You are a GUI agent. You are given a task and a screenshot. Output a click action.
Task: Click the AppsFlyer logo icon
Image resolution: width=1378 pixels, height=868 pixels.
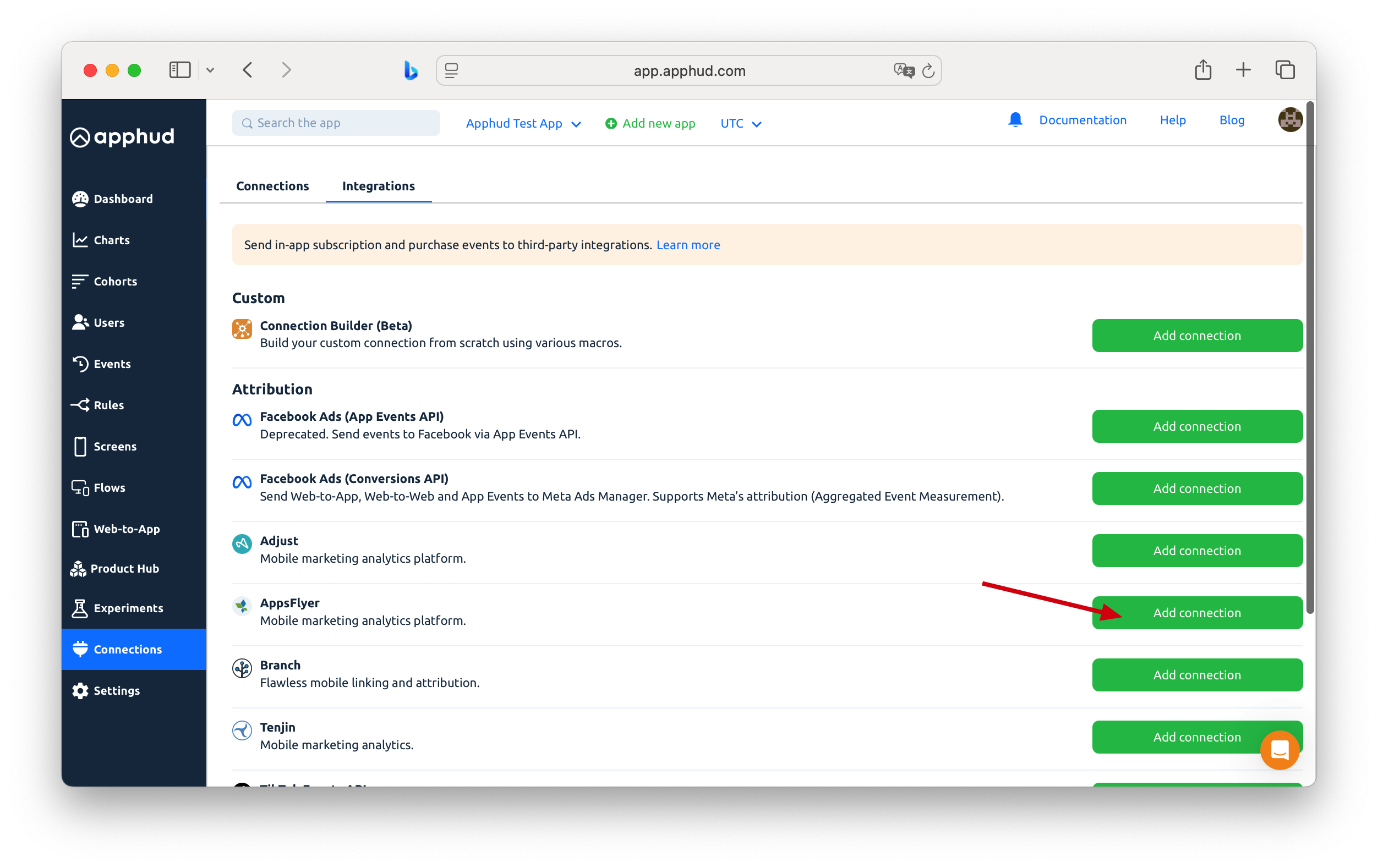(x=242, y=607)
